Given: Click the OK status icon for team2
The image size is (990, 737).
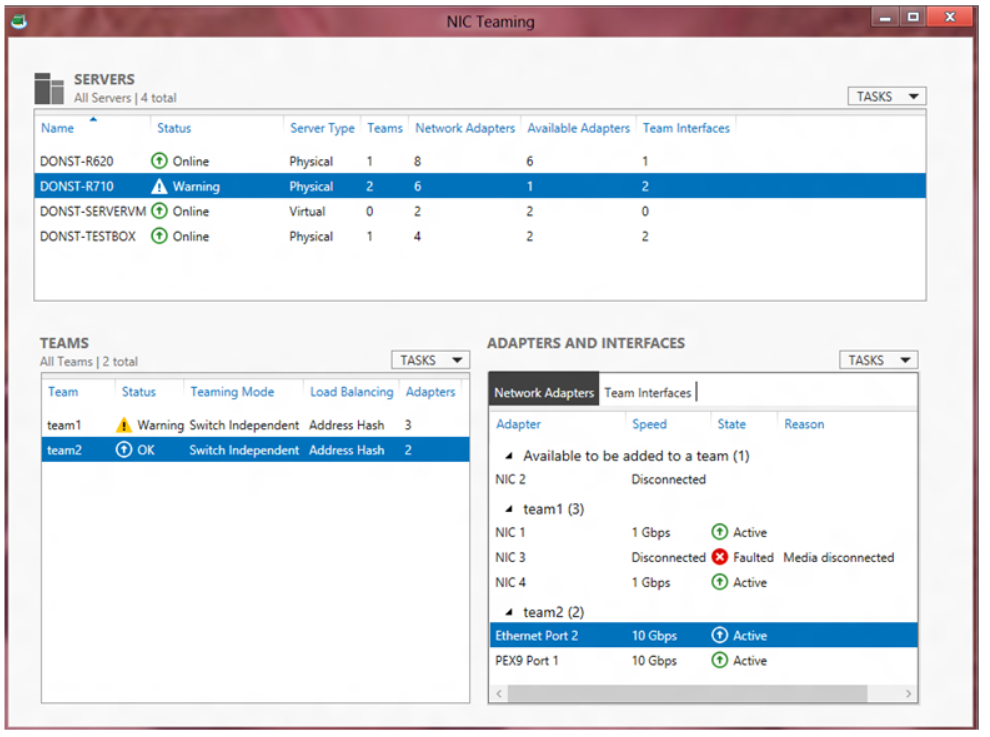Looking at the screenshot, I should pos(124,450).
